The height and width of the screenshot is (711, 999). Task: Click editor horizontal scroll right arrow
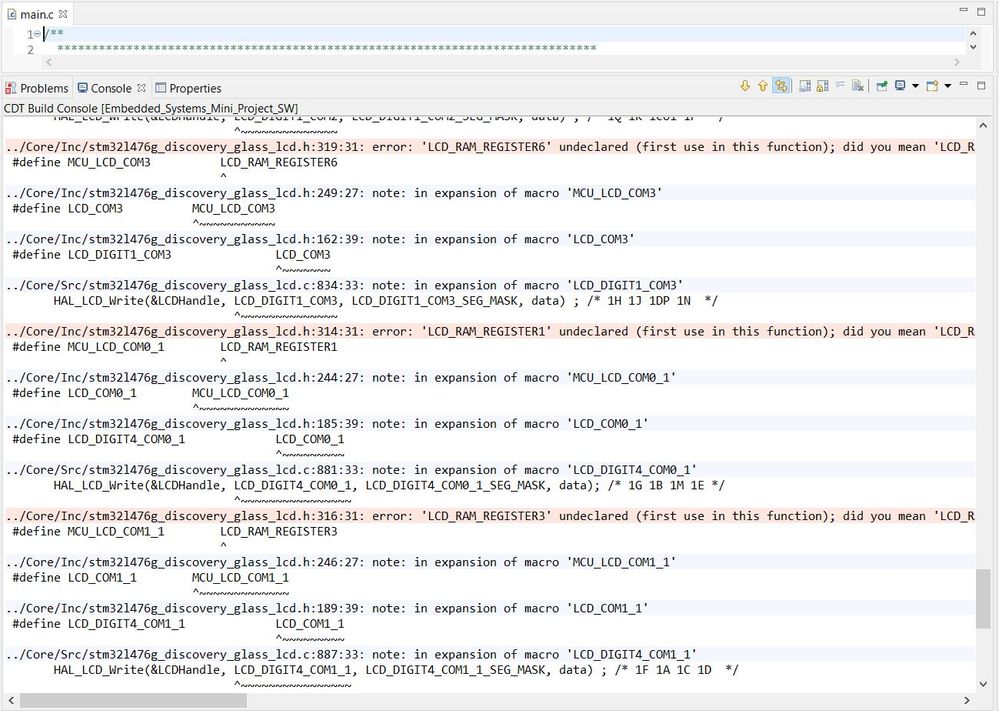click(957, 62)
